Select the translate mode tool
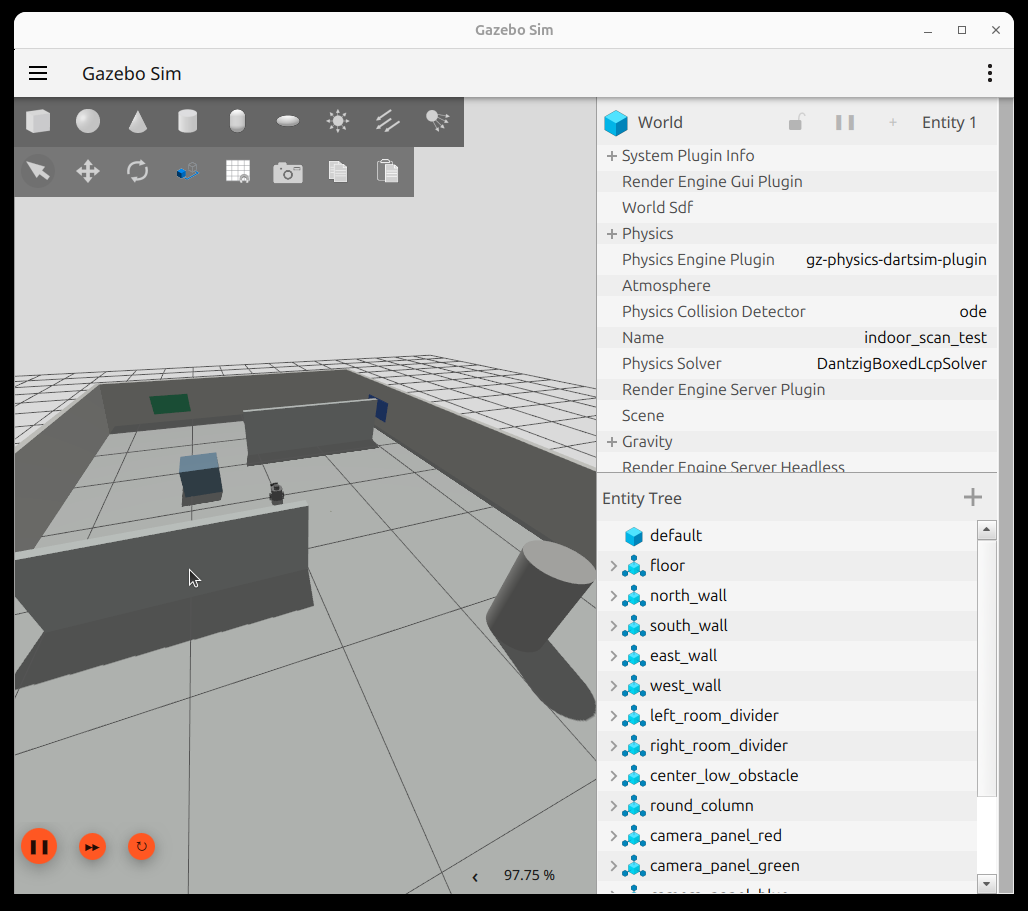This screenshot has width=1028, height=911. click(88, 172)
